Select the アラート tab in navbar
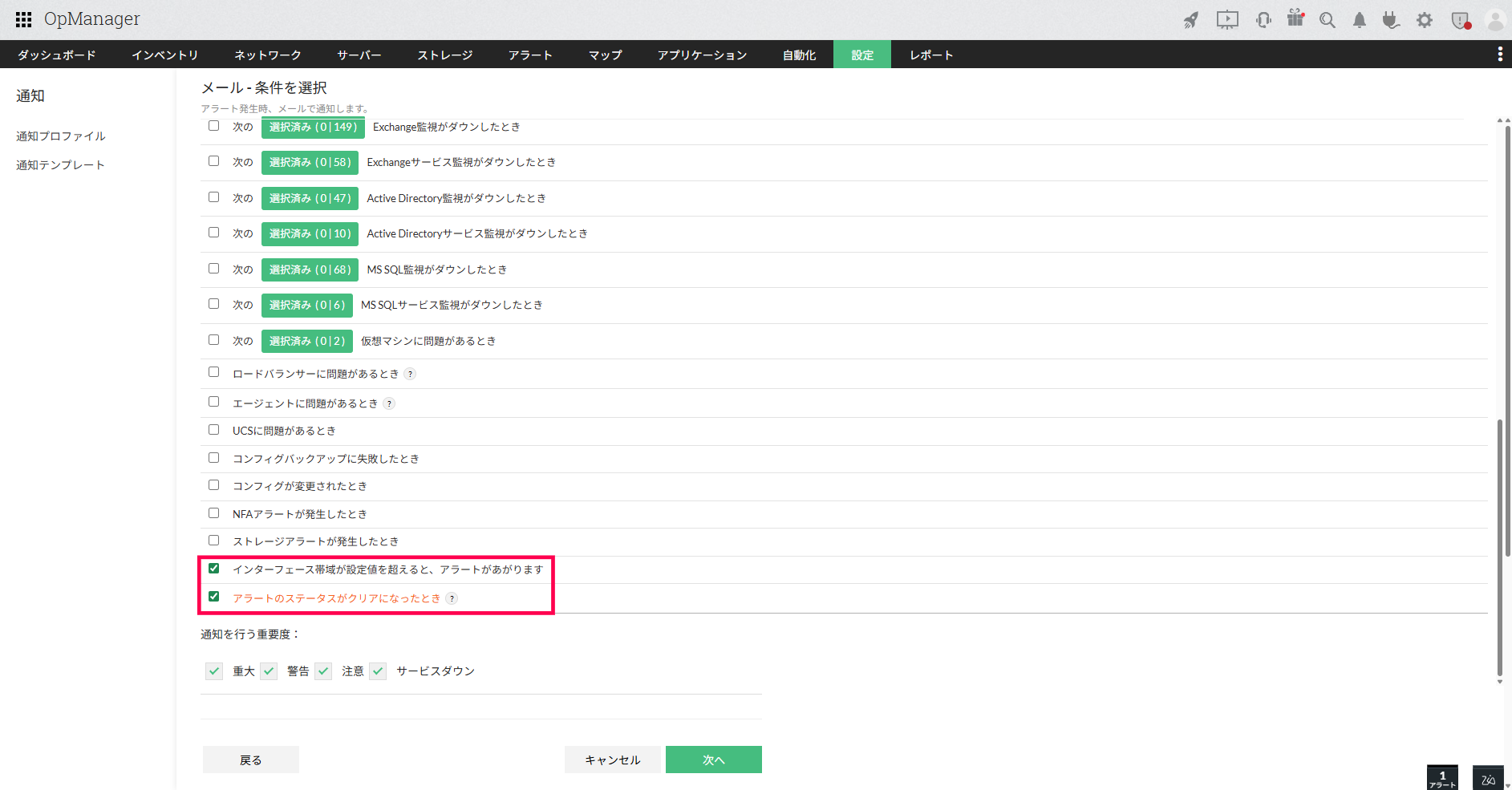1512x790 pixels. click(x=530, y=55)
